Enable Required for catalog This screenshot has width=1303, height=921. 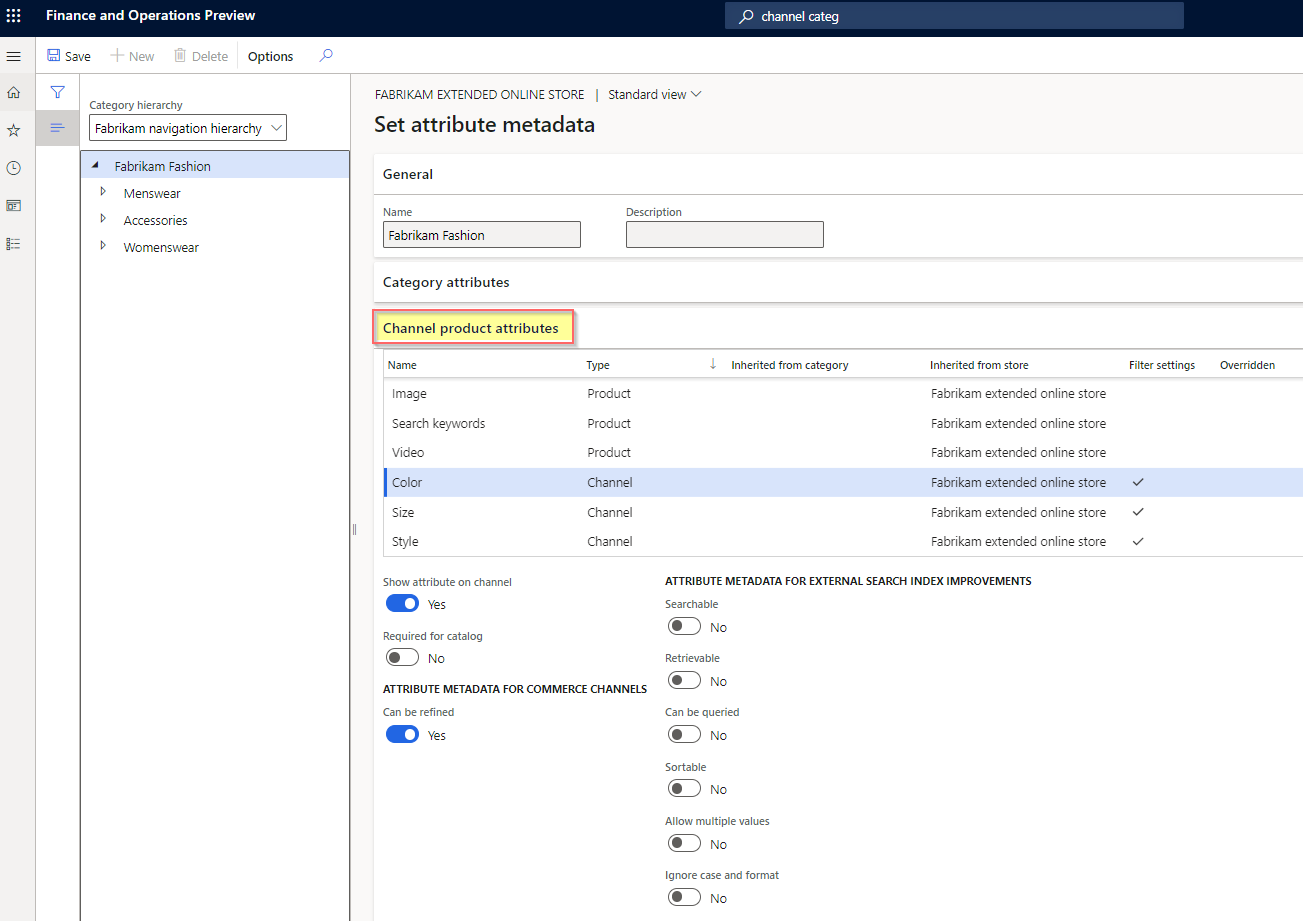click(x=402, y=657)
